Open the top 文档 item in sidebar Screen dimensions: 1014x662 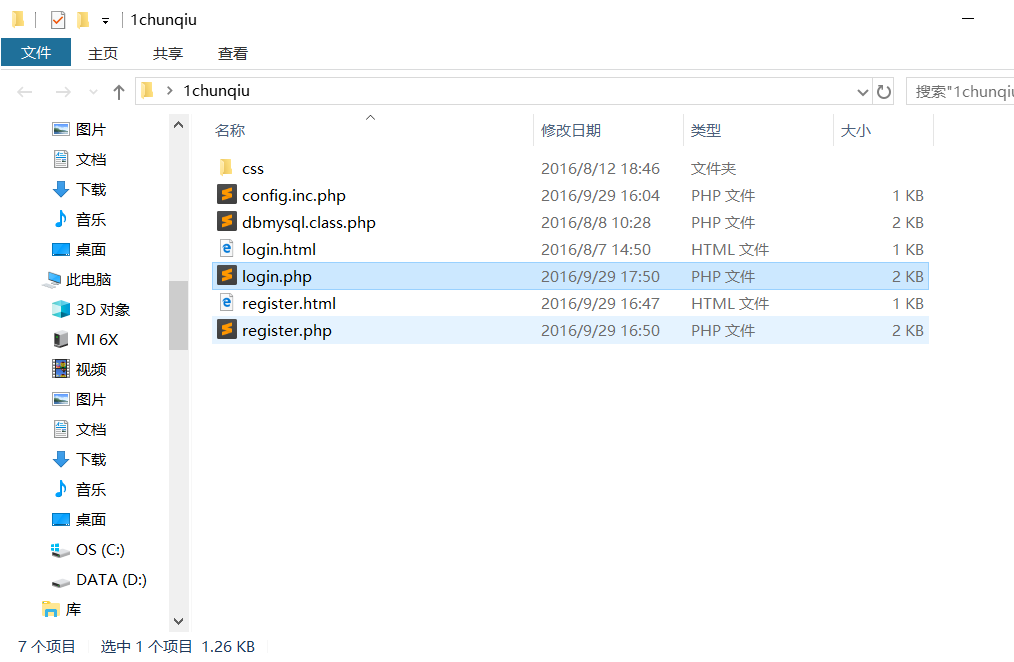pyautogui.click(x=79, y=159)
